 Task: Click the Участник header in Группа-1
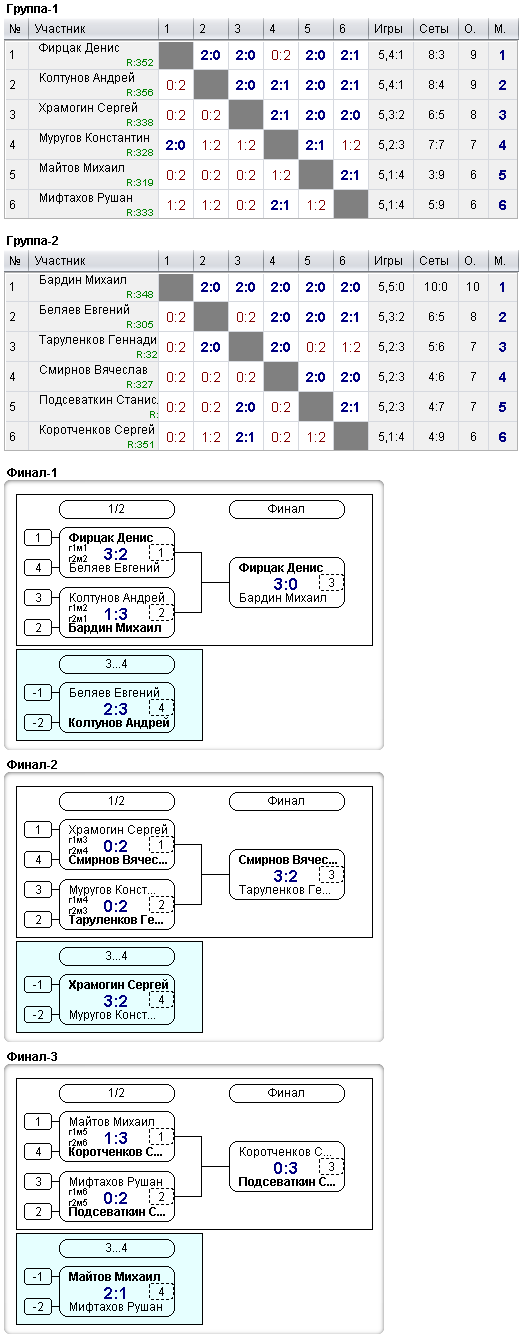(60, 29)
